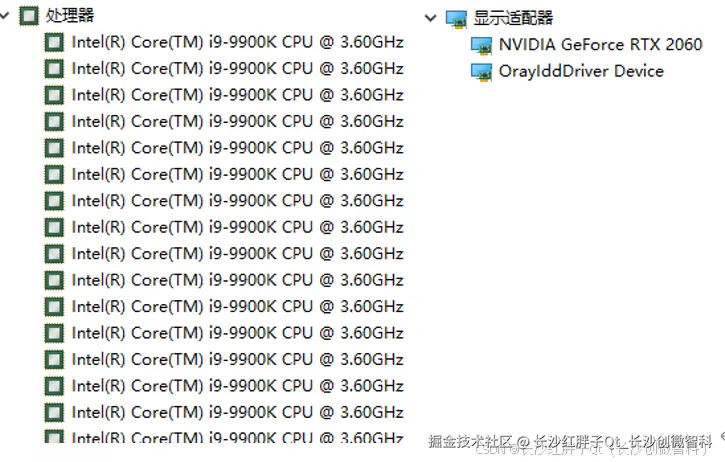The image size is (725, 462).
Task: Click the OrayIddDriver Device adapter icon
Action: click(481, 72)
